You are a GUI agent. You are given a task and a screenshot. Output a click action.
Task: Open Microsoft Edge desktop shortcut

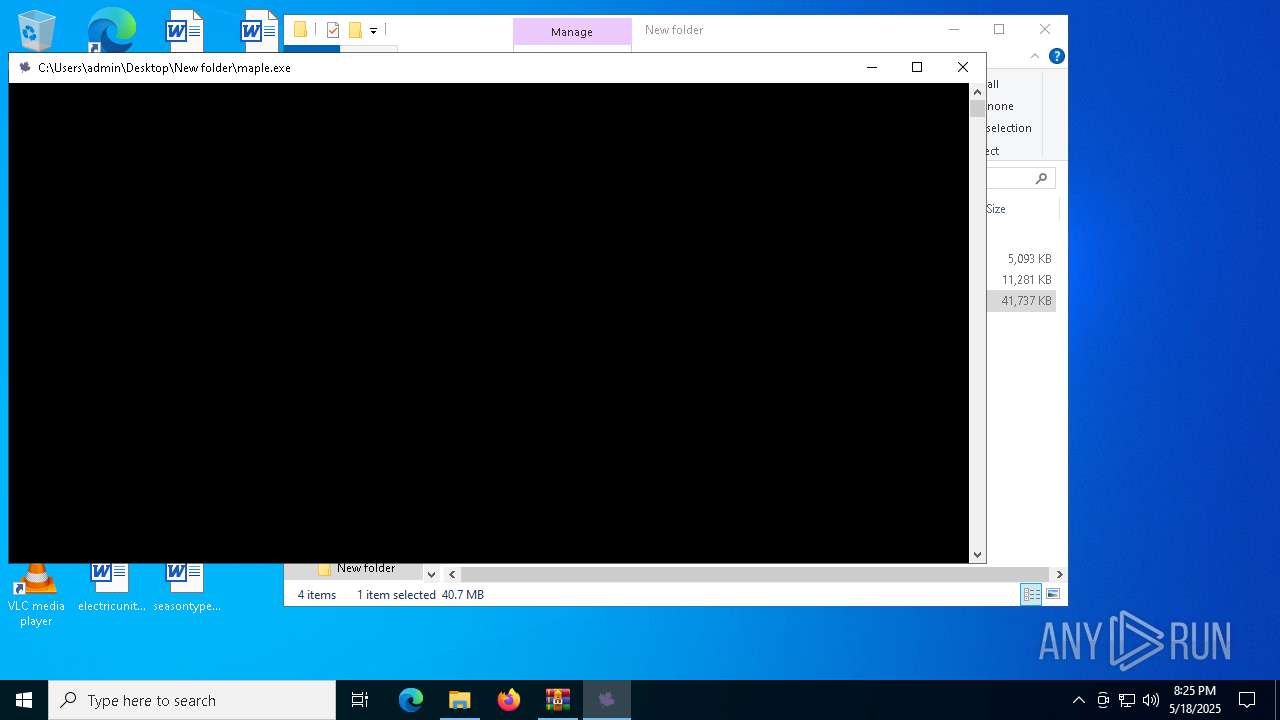(x=110, y=30)
